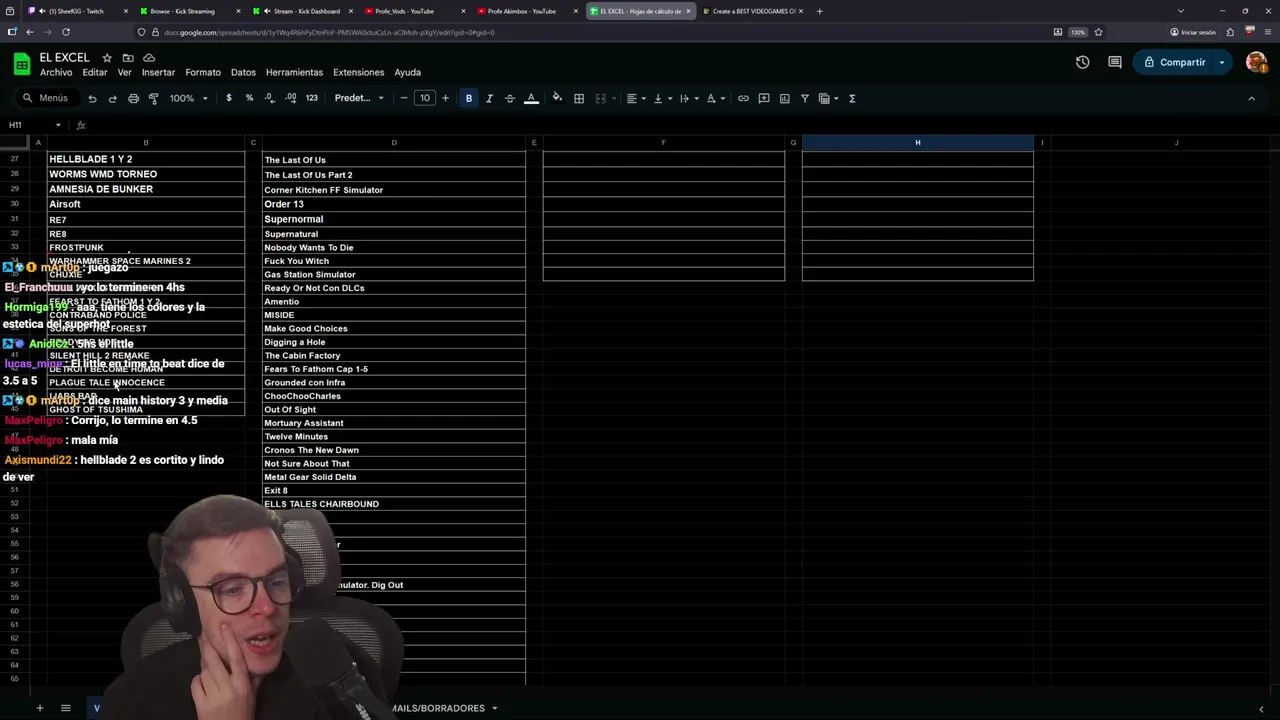The height and width of the screenshot is (720, 1280).
Task: Click the Iniciar sesión button
Action: coord(1192,32)
